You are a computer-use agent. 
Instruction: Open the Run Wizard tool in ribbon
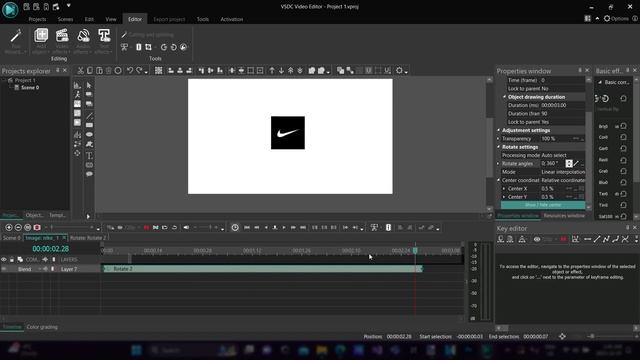point(16,41)
